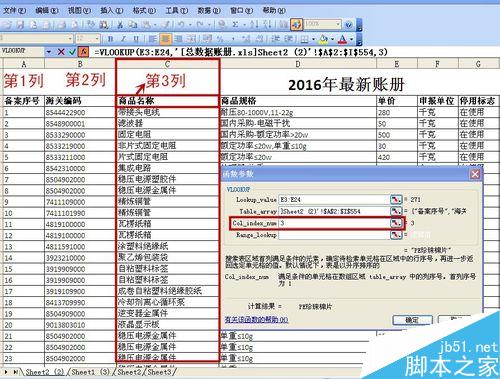This screenshot has height=379, width=500.
Task: Toggle Bold formatting
Action: tap(110, 39)
